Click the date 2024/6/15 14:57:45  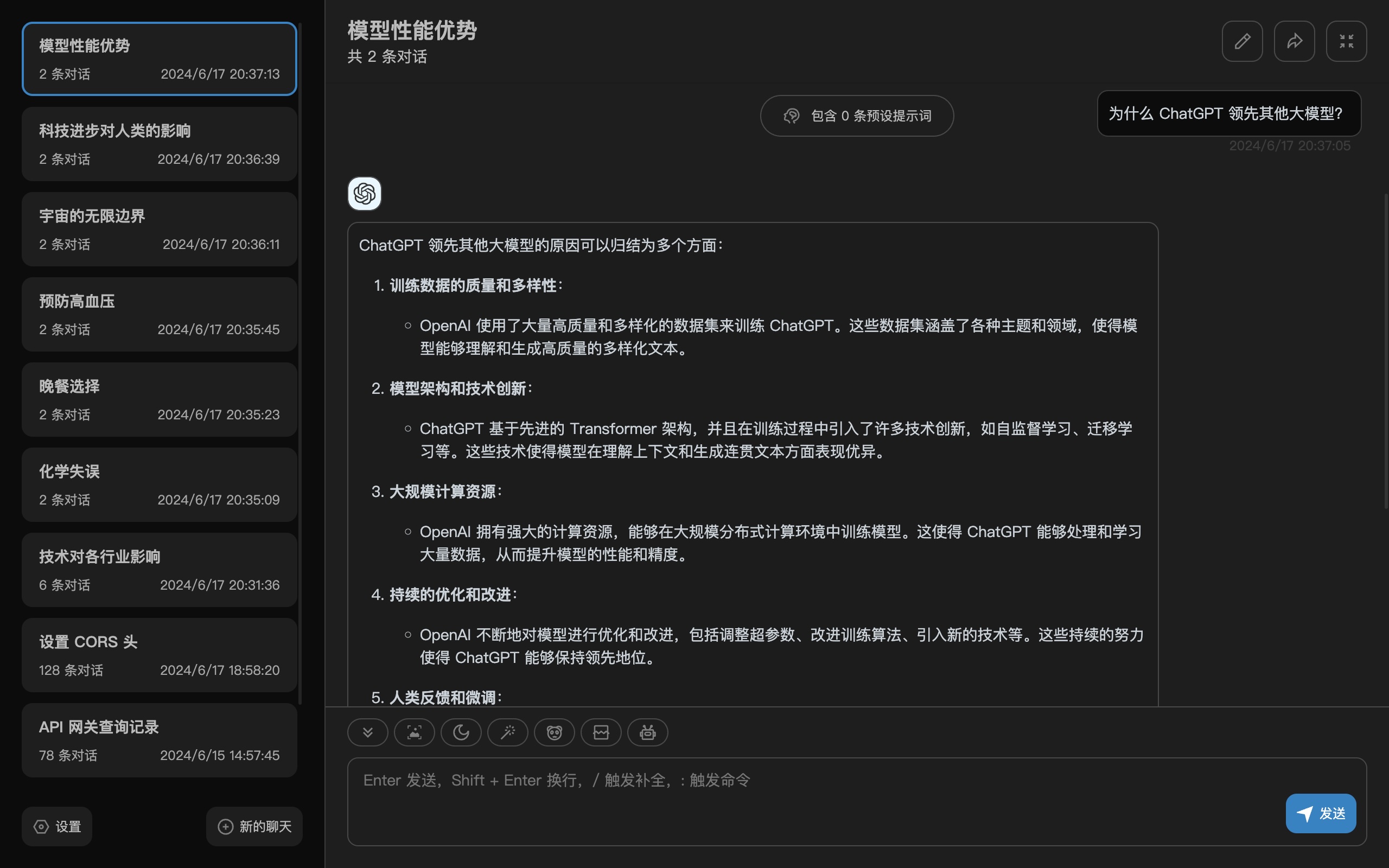pos(220,756)
